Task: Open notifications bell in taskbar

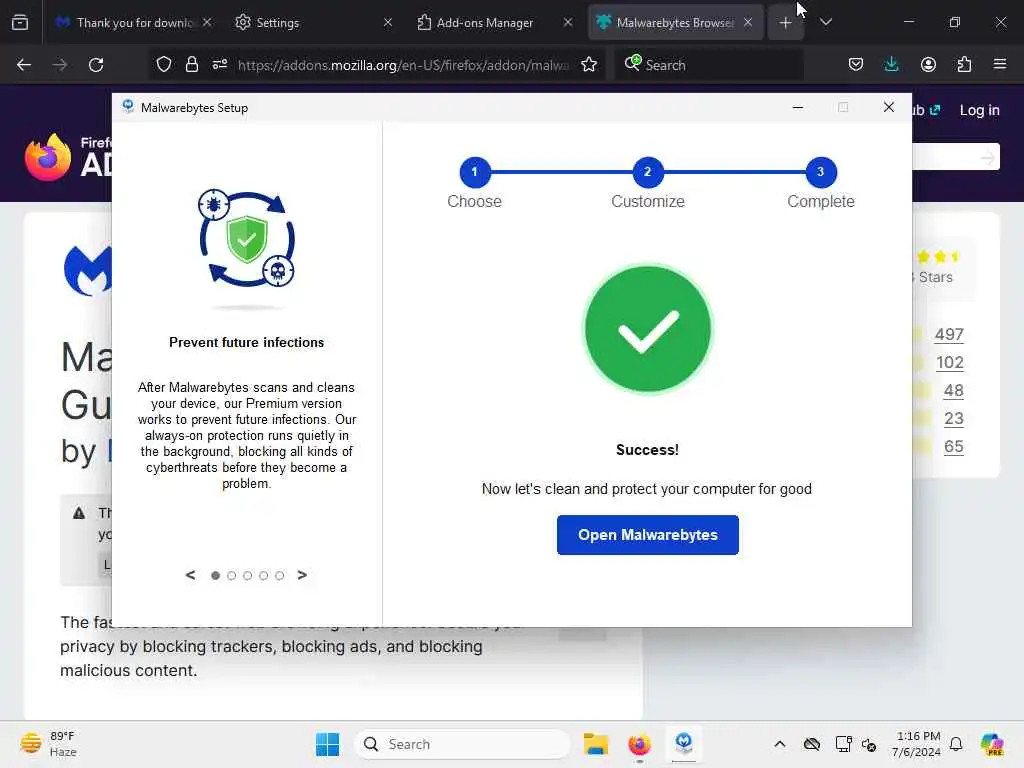Action: (956, 744)
